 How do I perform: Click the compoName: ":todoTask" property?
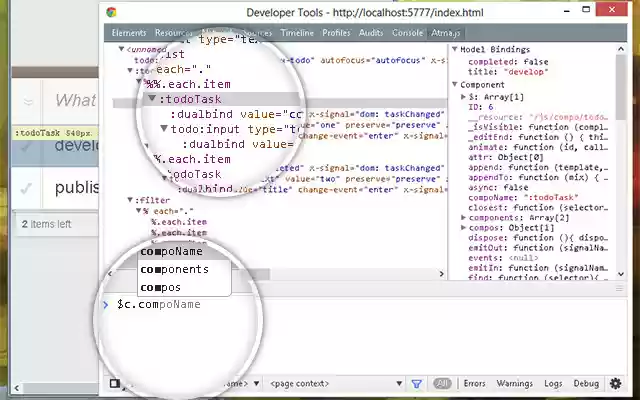(x=523, y=198)
